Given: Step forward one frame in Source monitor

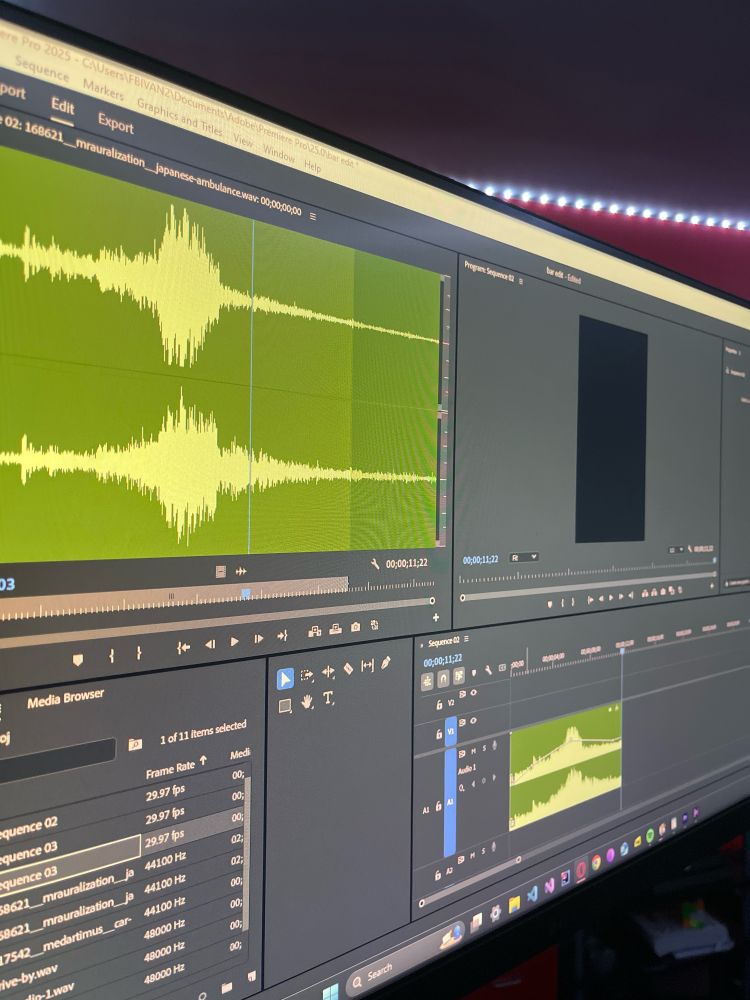Looking at the screenshot, I should (x=258, y=638).
